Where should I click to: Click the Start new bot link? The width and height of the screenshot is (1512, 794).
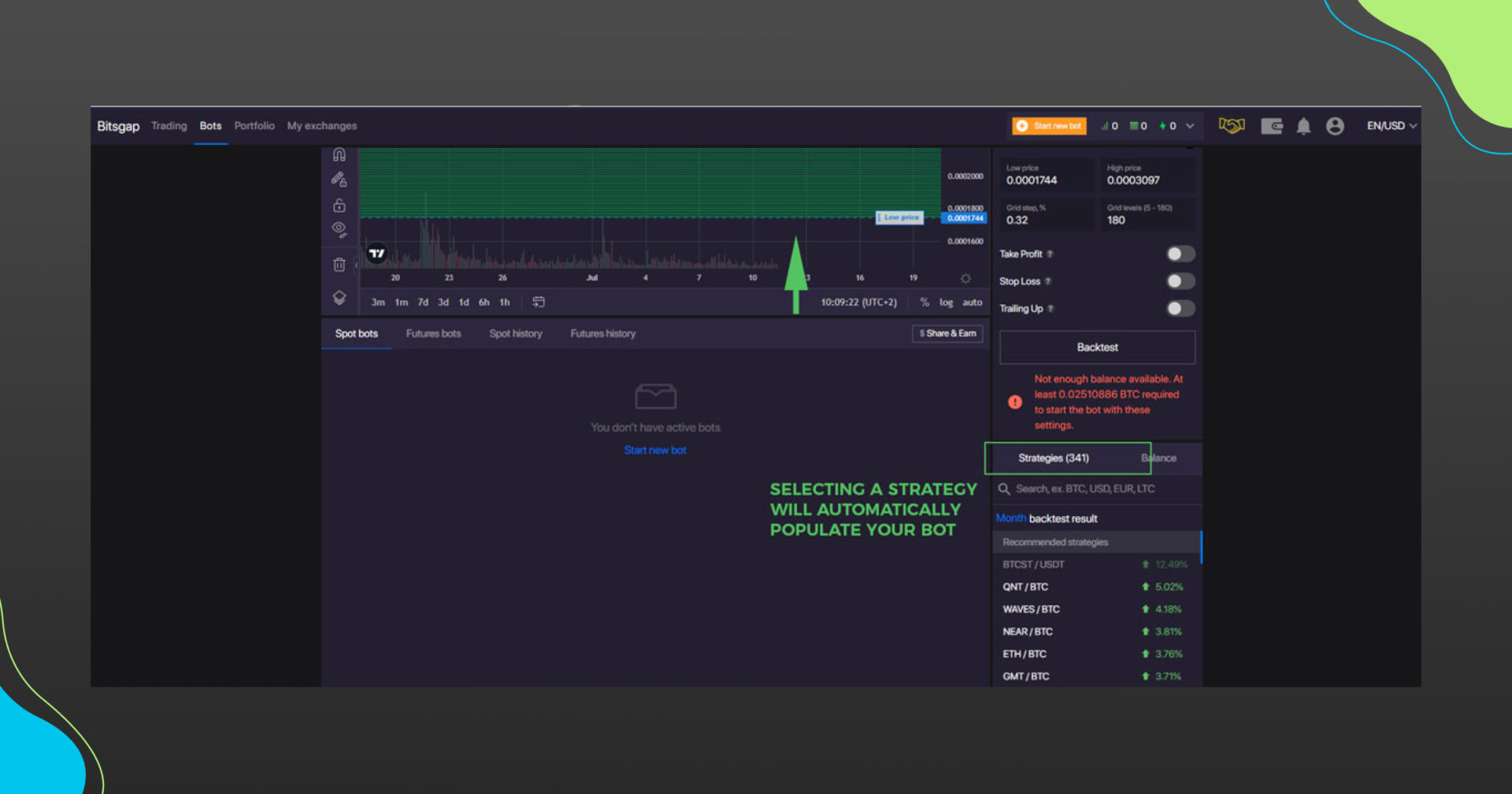[655, 451]
